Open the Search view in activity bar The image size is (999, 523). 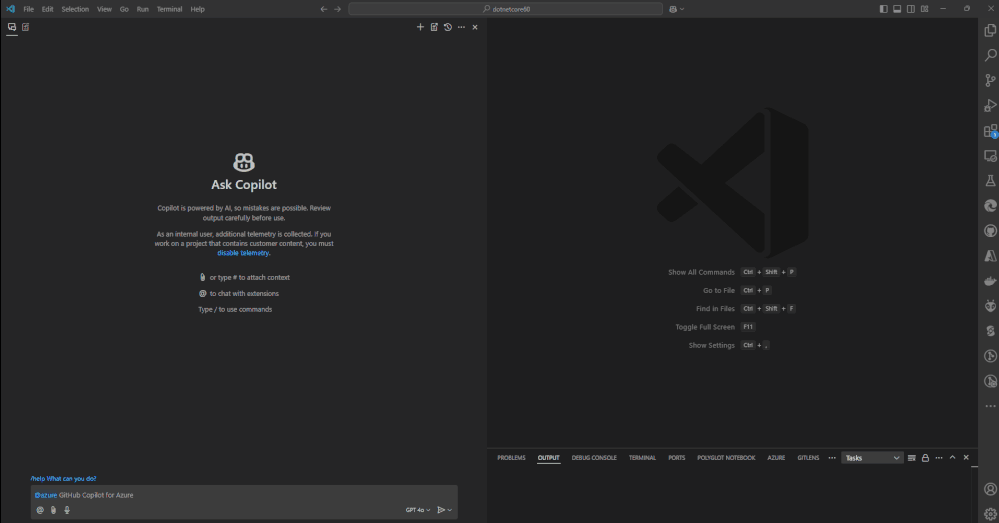990,55
